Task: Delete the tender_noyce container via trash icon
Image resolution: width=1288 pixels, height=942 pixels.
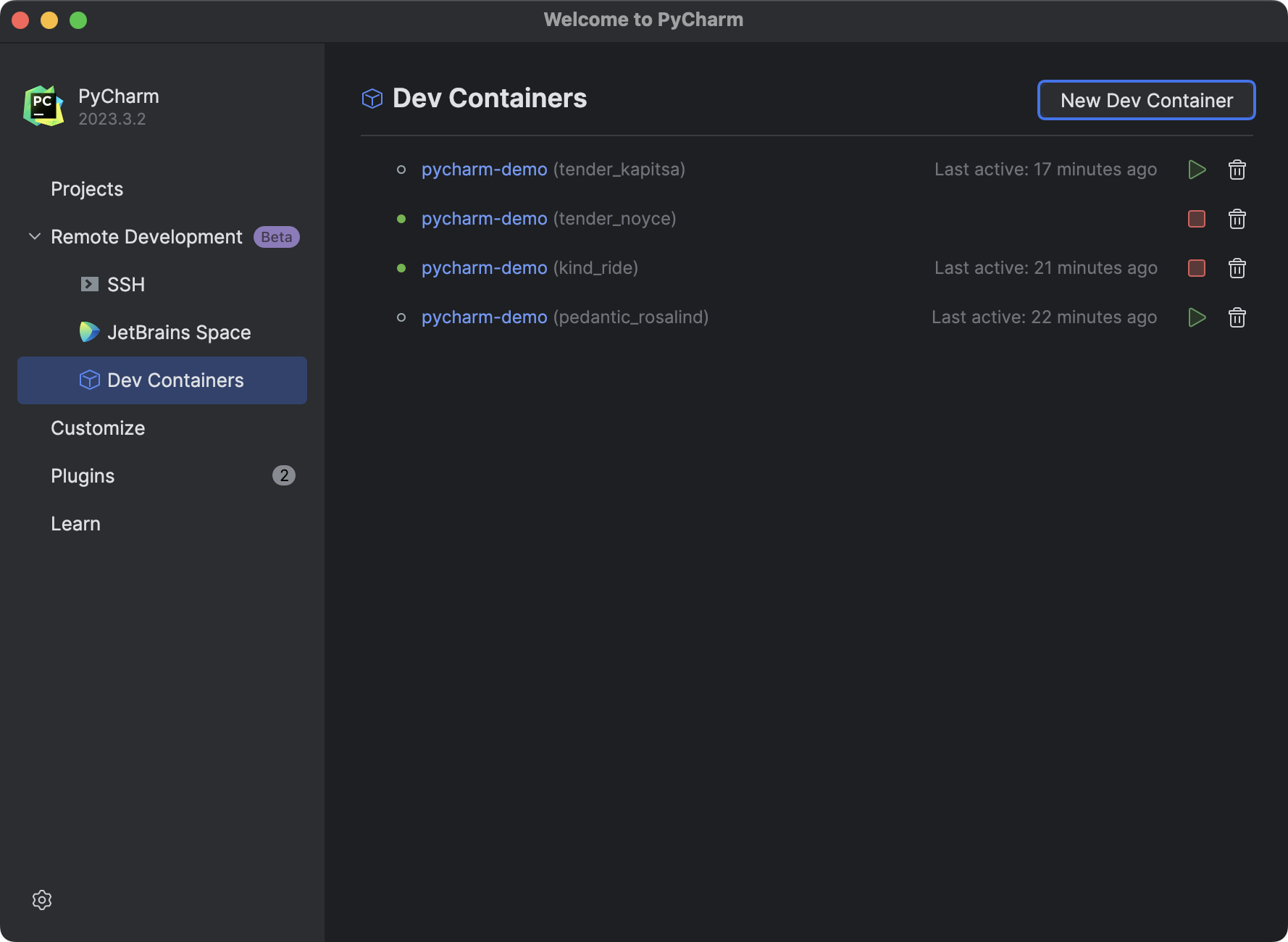Action: click(1237, 219)
